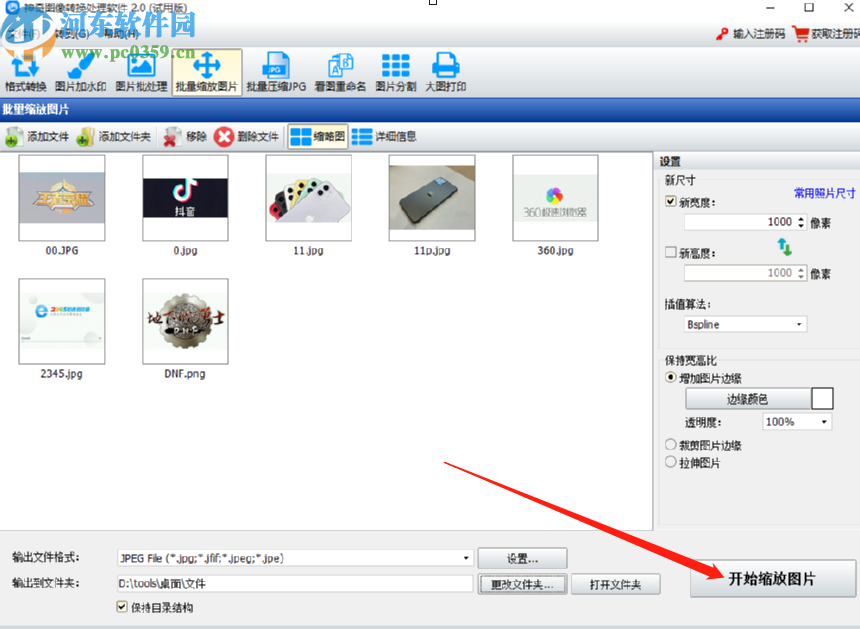Switch to 详细信息 details view
The height and width of the screenshot is (629, 860).
click(384, 137)
